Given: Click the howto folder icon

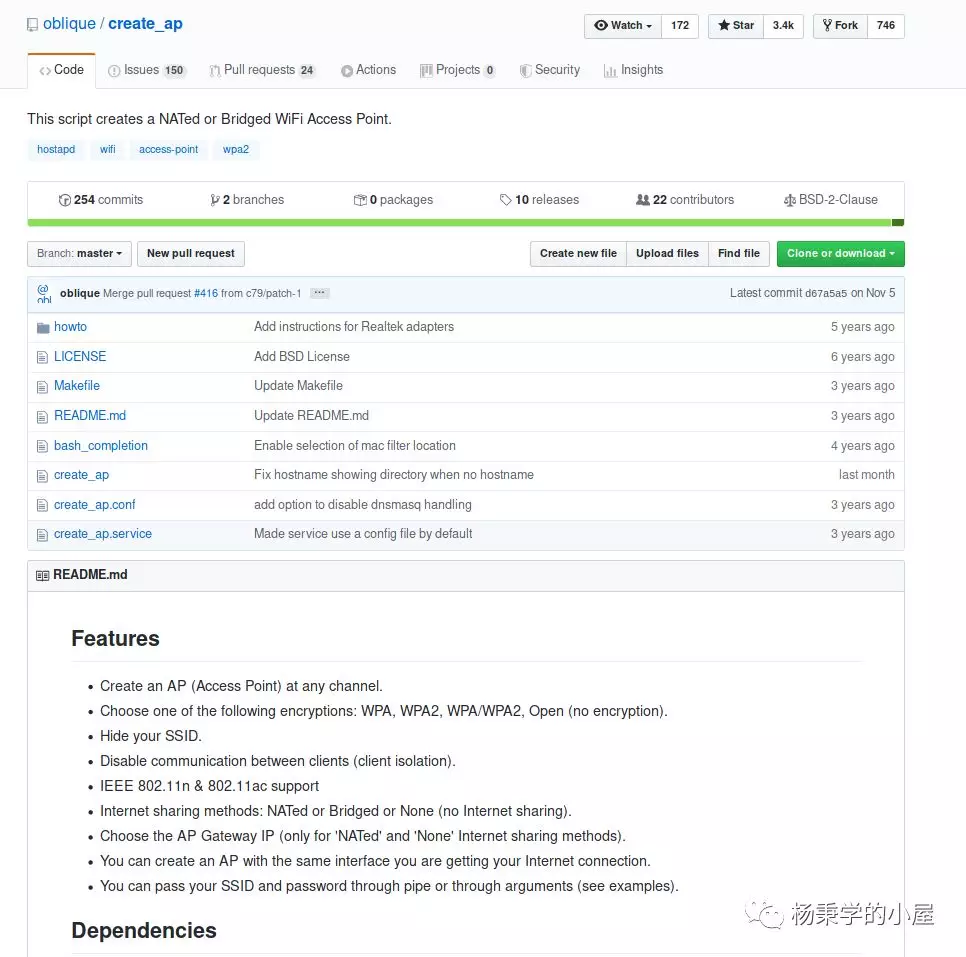Looking at the screenshot, I should [43, 328].
